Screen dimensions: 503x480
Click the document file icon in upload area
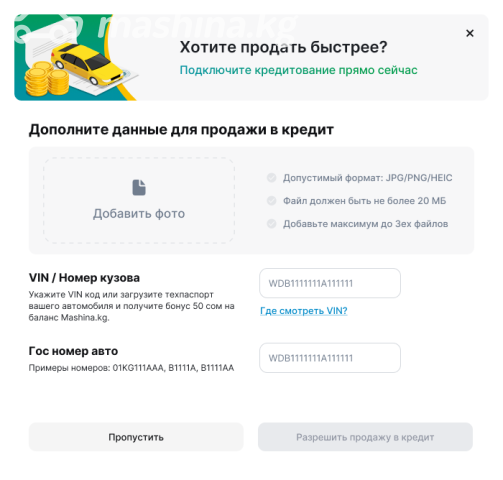tap(139, 187)
